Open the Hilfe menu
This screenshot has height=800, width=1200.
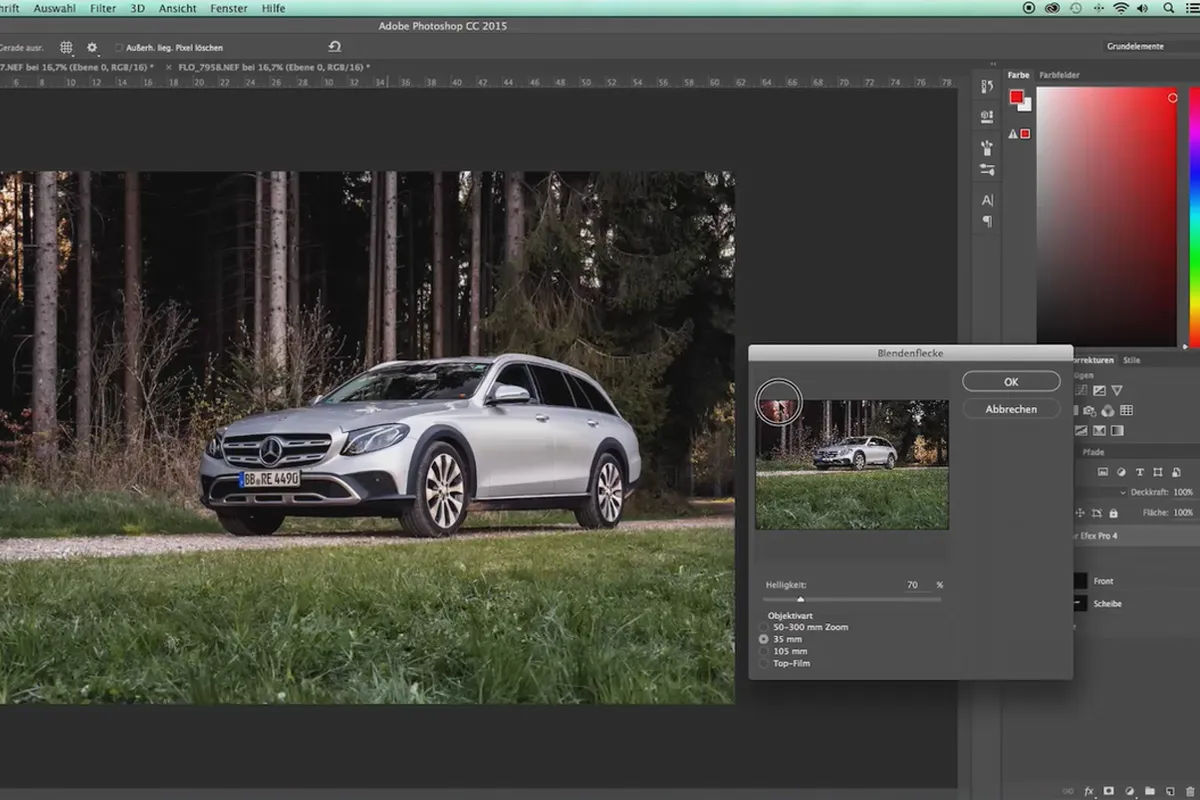point(273,8)
